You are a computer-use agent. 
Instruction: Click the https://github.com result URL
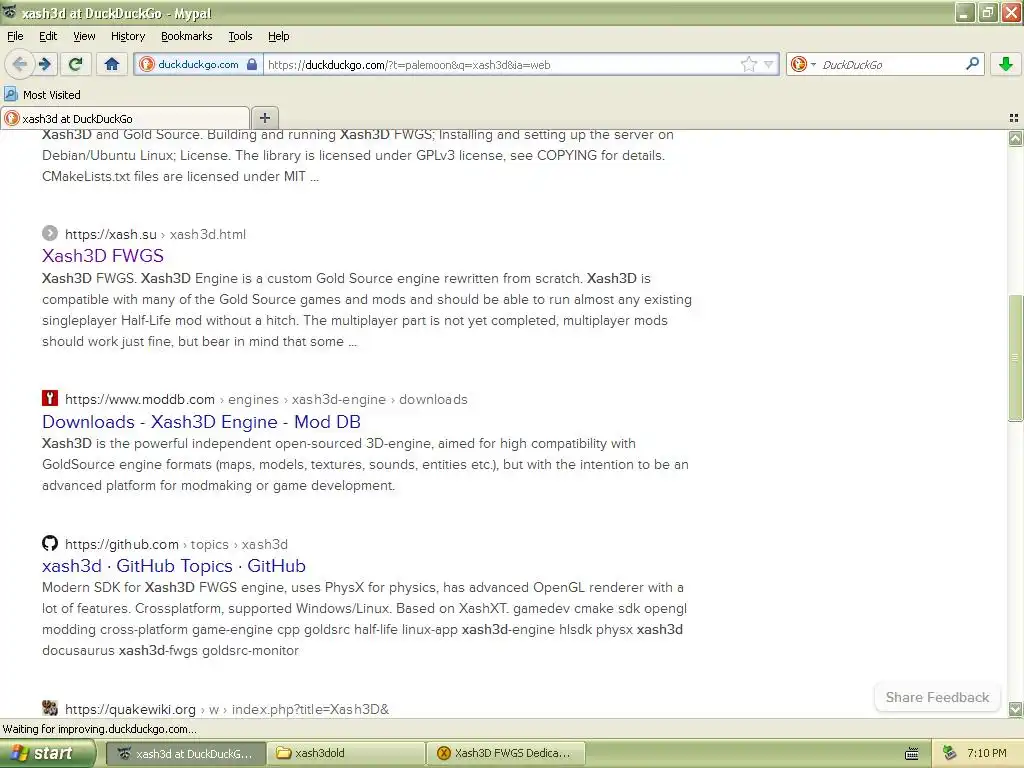tap(121, 544)
